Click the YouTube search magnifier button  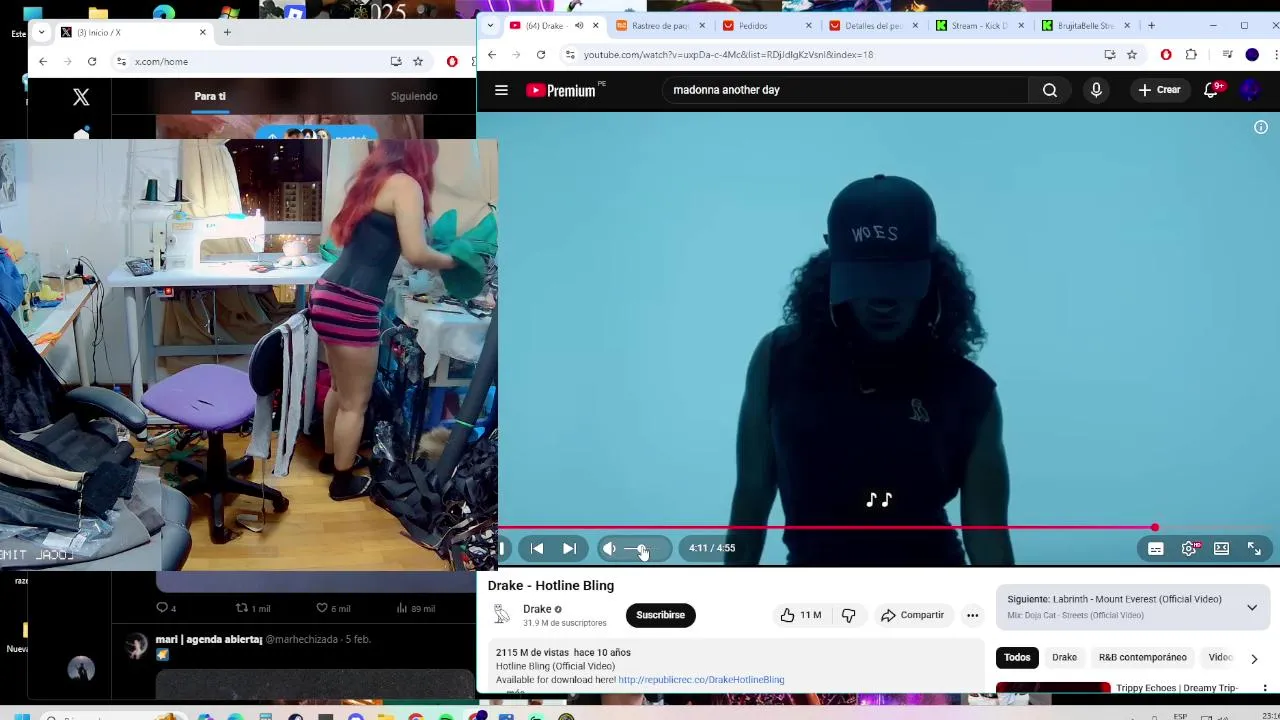tap(1050, 90)
